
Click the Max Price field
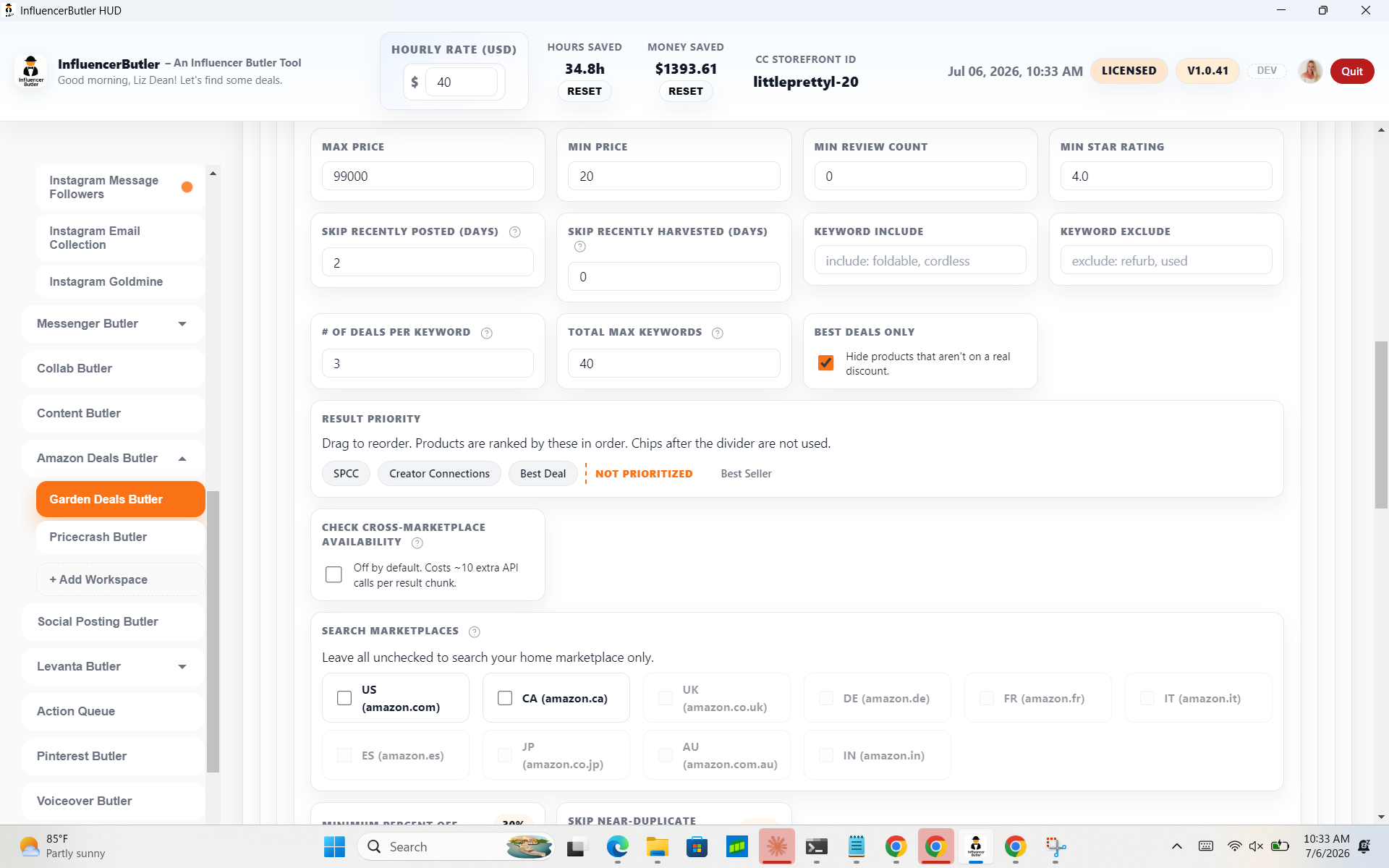click(428, 176)
